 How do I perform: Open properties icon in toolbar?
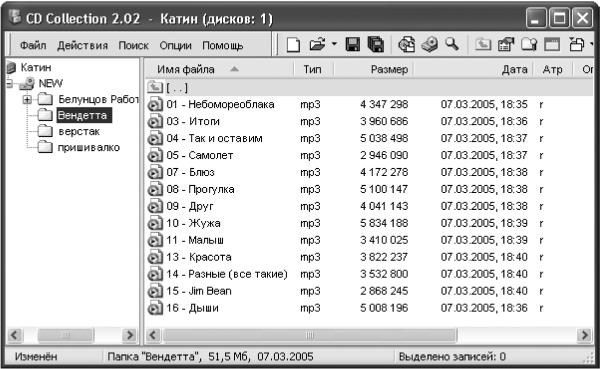tap(506, 45)
